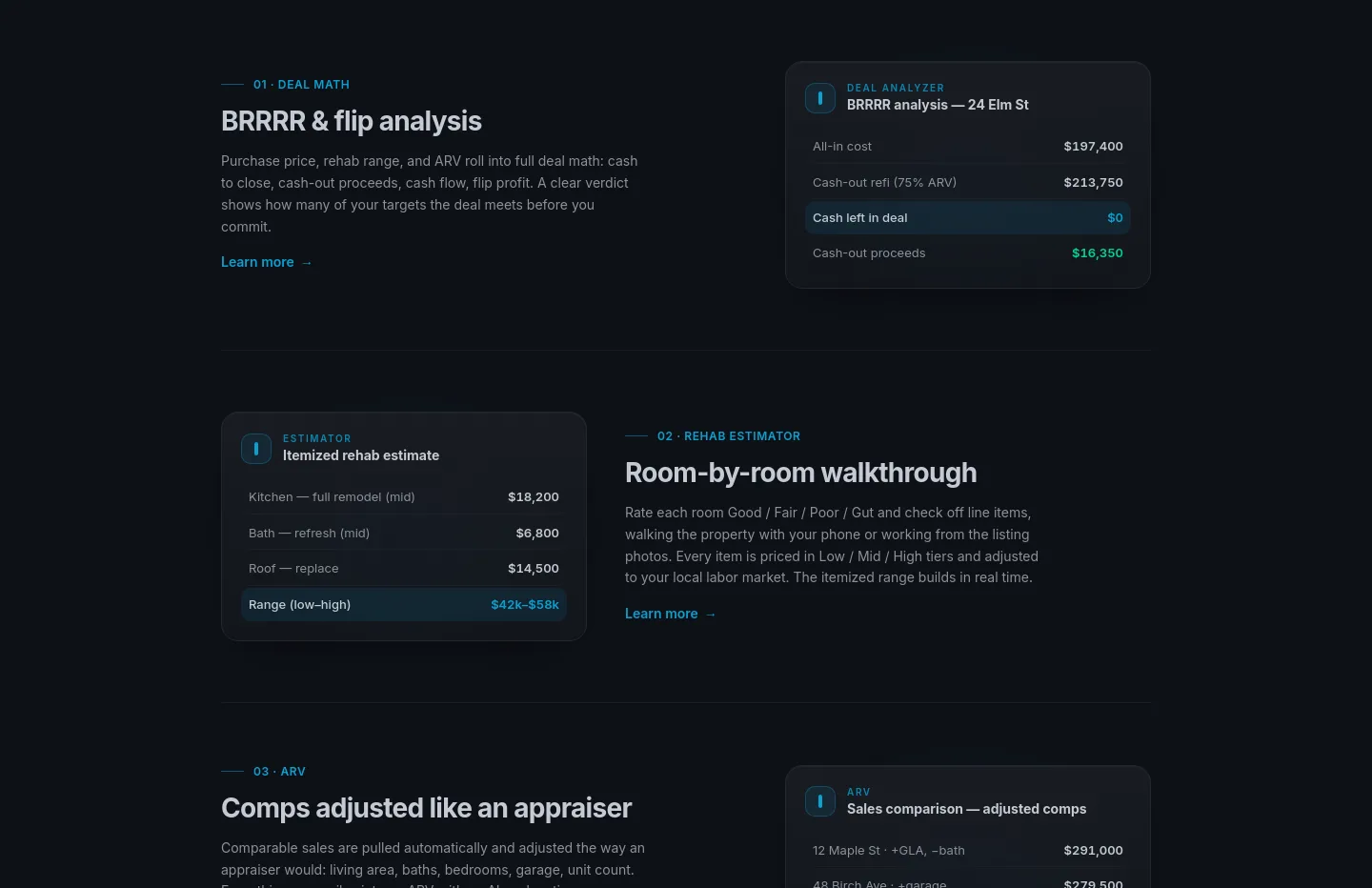Select the "BRRRR & flip analysis" heading
Image resolution: width=1372 pixels, height=888 pixels.
pyautogui.click(x=352, y=121)
